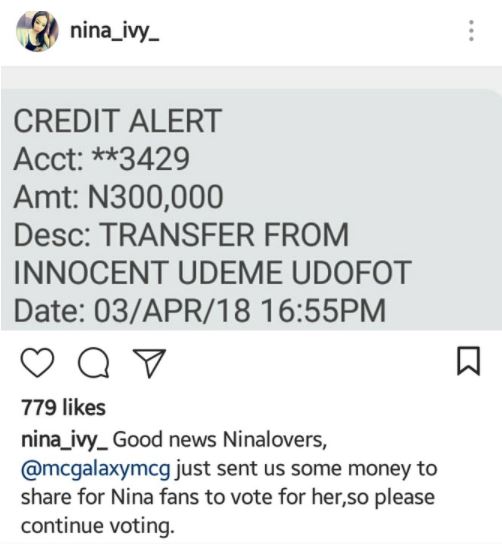Tap nina_ivy_ username in post header
This screenshot has width=502, height=544.
click(x=115, y=32)
